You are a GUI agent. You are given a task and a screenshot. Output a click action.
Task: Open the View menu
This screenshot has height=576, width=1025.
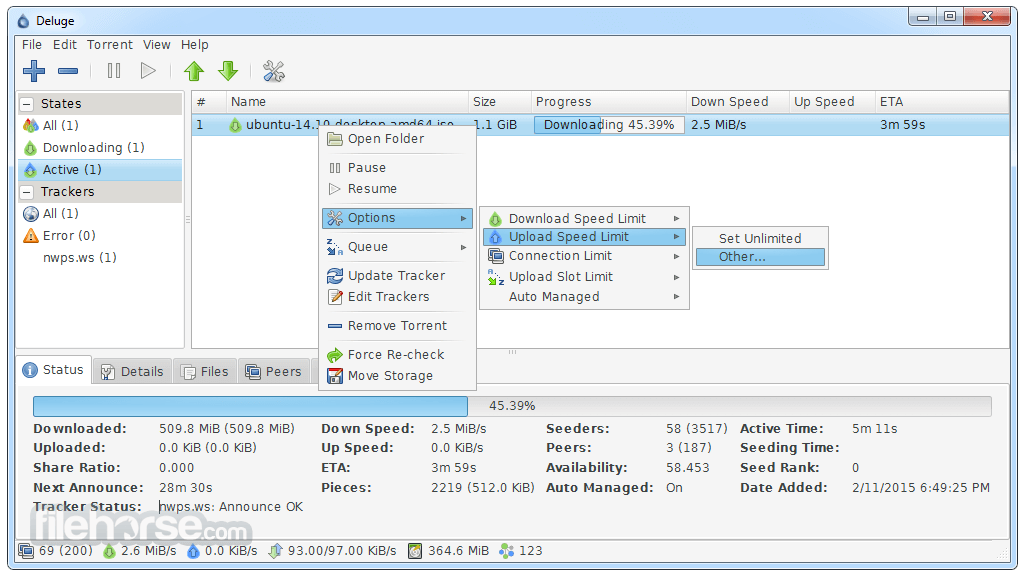coord(157,44)
